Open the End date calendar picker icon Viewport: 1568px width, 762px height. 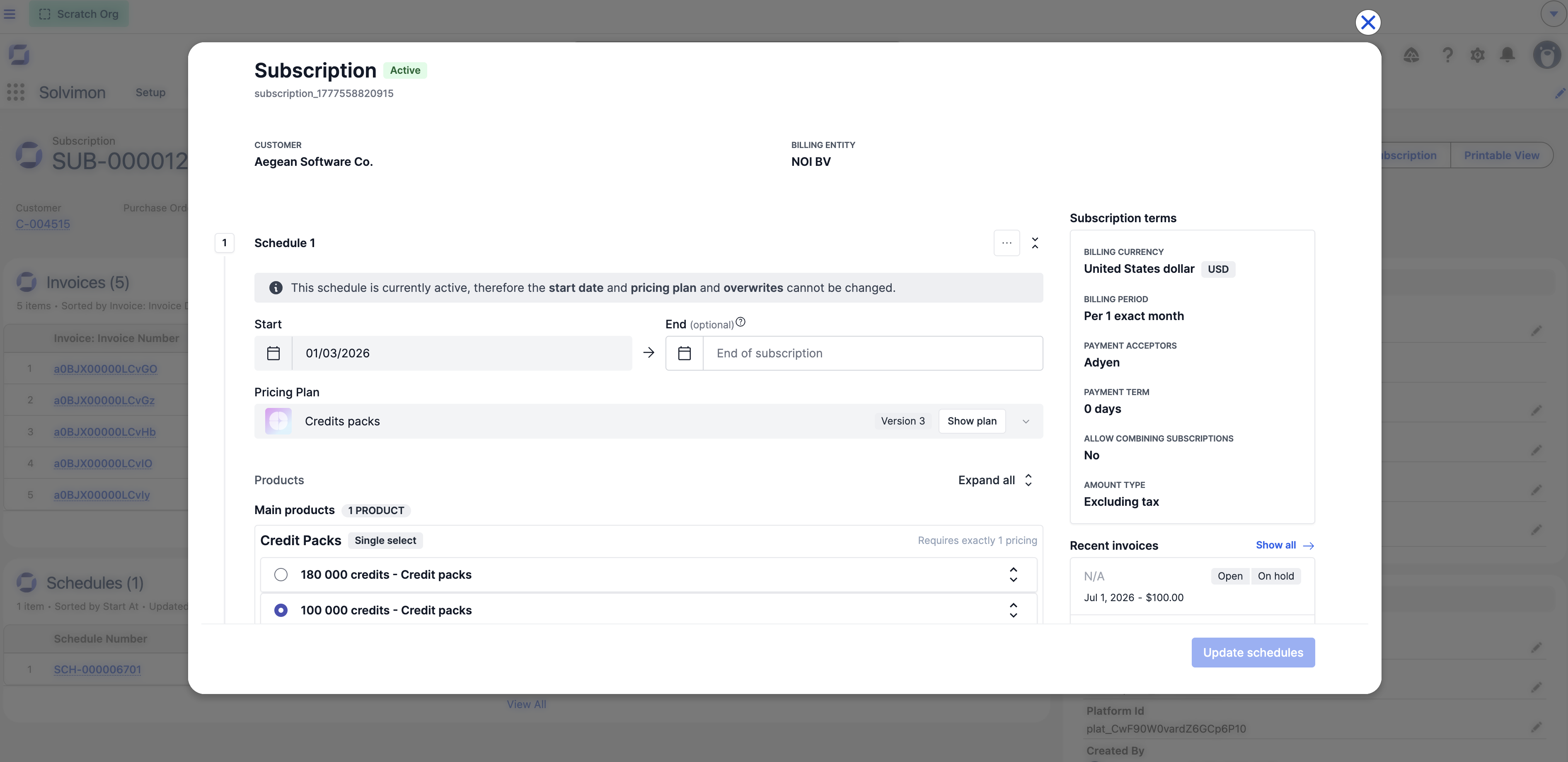tap(684, 353)
